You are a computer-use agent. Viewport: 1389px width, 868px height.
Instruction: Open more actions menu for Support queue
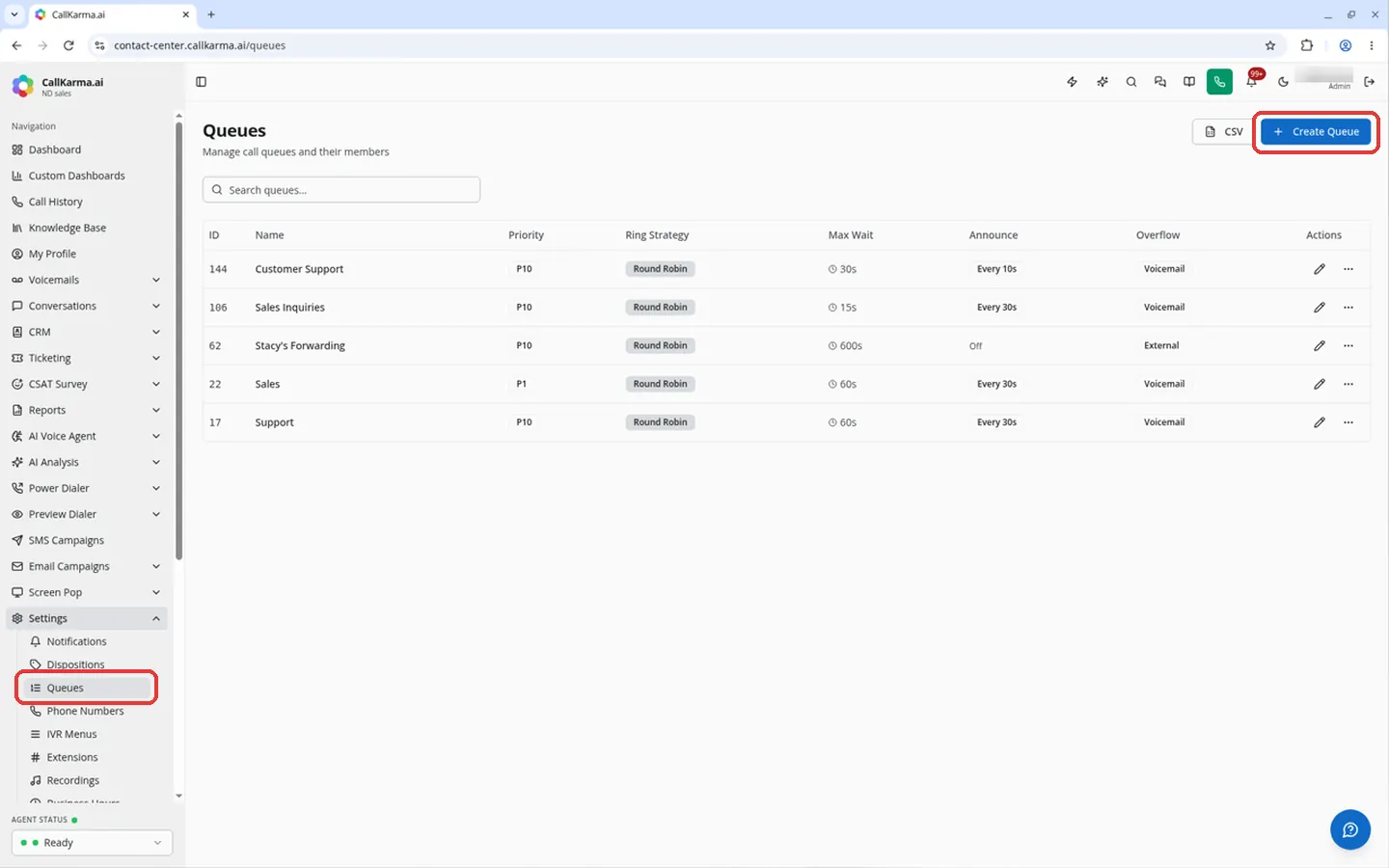click(x=1348, y=422)
